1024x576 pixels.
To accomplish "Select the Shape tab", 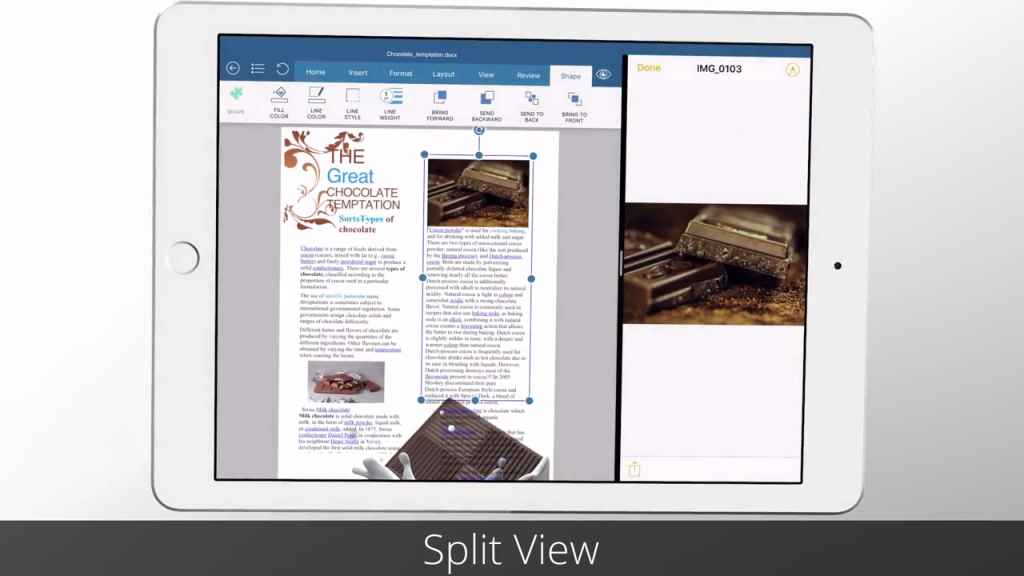I will [x=571, y=76].
